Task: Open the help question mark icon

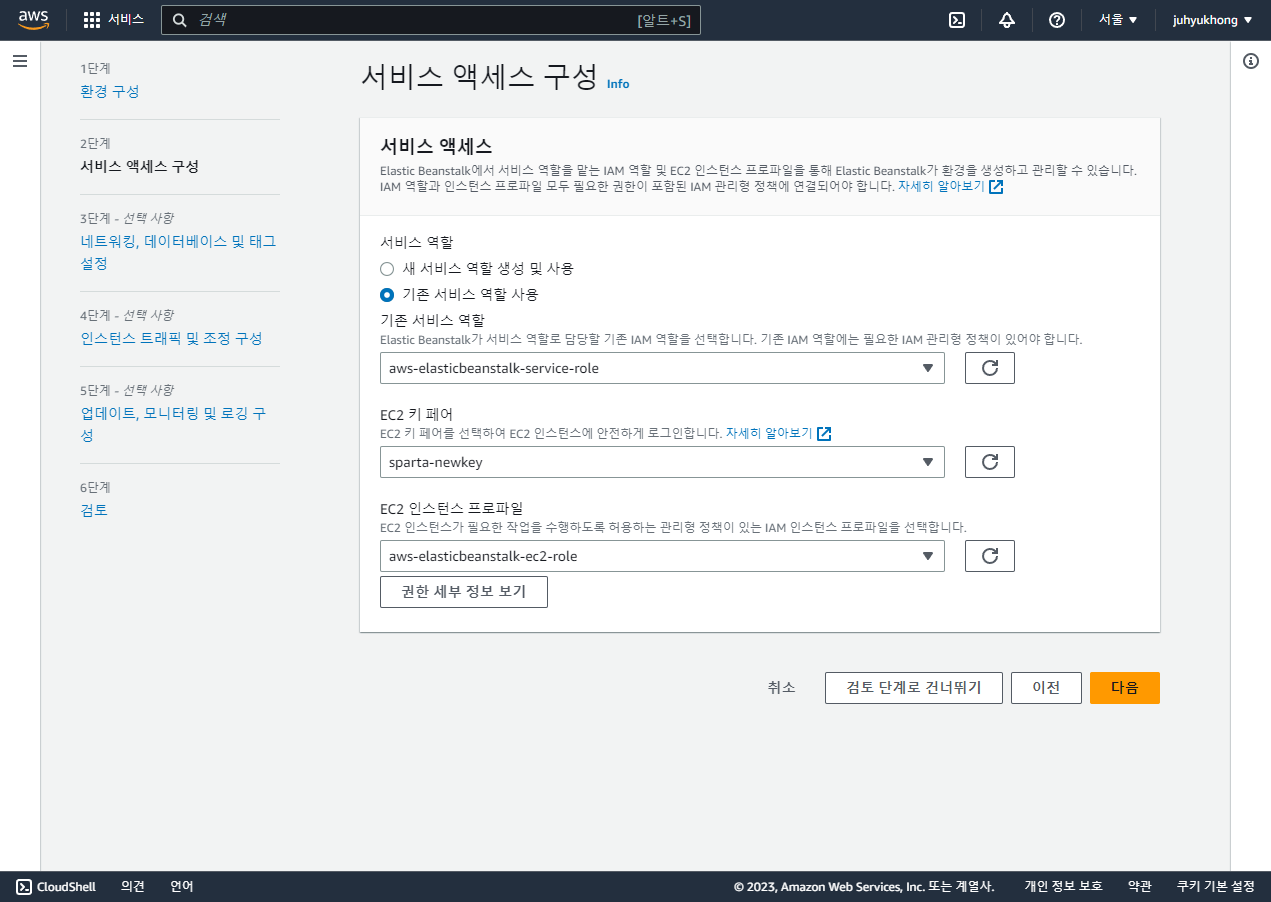Action: coord(1057,20)
